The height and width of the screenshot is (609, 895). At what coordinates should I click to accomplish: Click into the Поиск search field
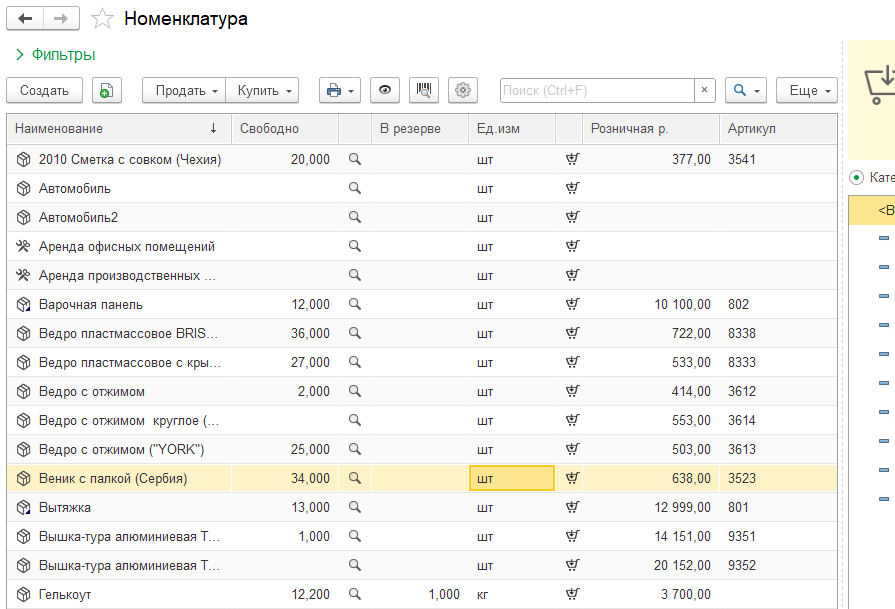pos(596,90)
